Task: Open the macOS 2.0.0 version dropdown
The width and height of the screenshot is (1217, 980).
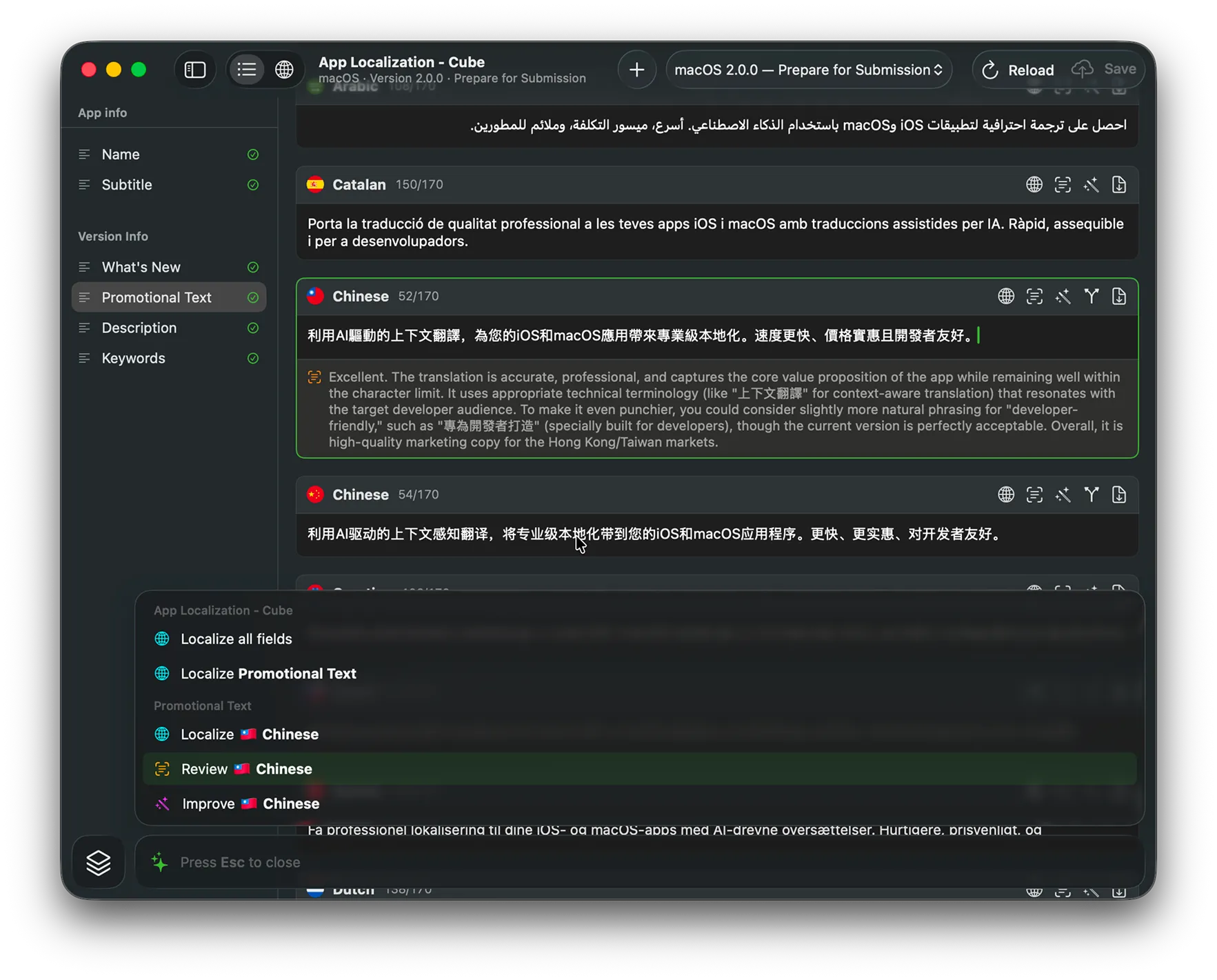Action: click(808, 70)
